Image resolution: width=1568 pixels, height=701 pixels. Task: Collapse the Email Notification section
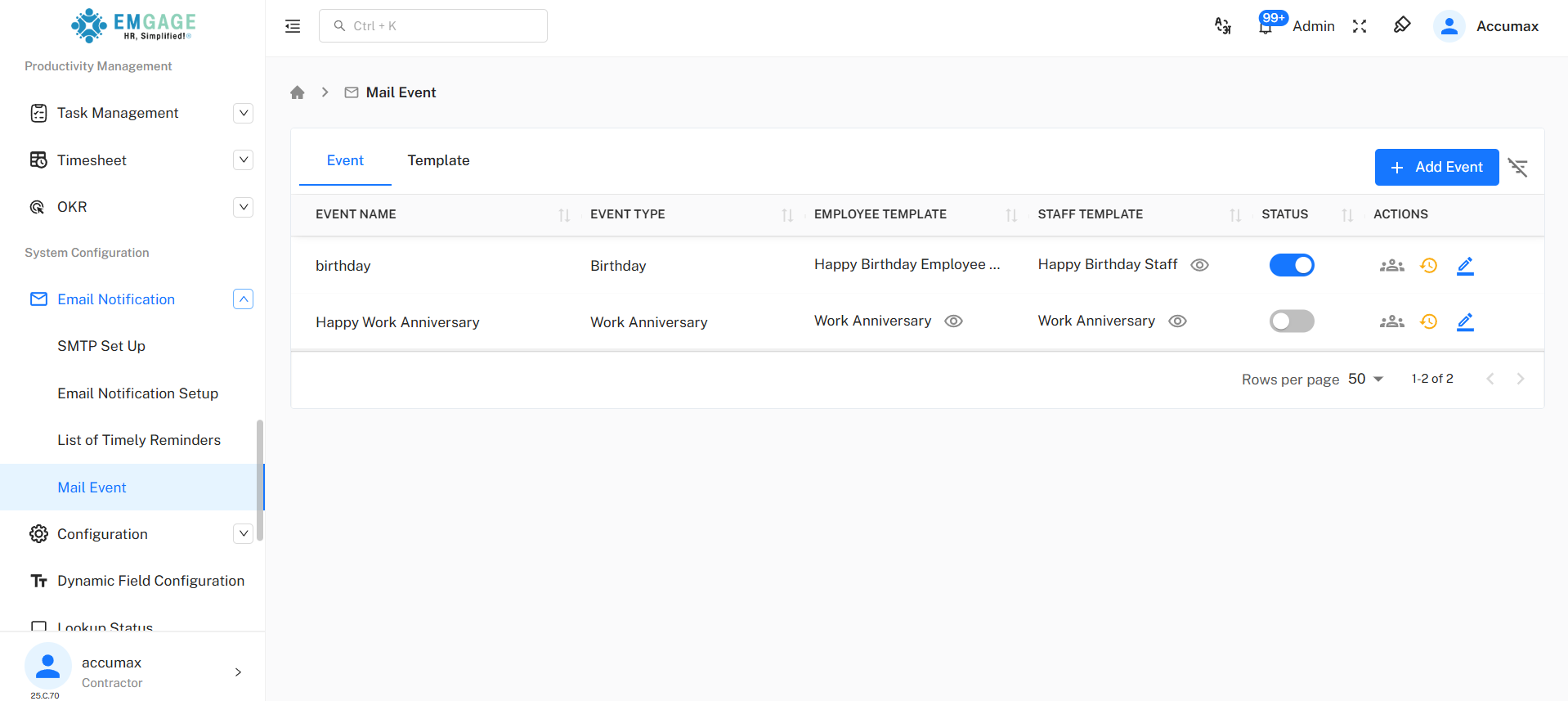coord(243,299)
